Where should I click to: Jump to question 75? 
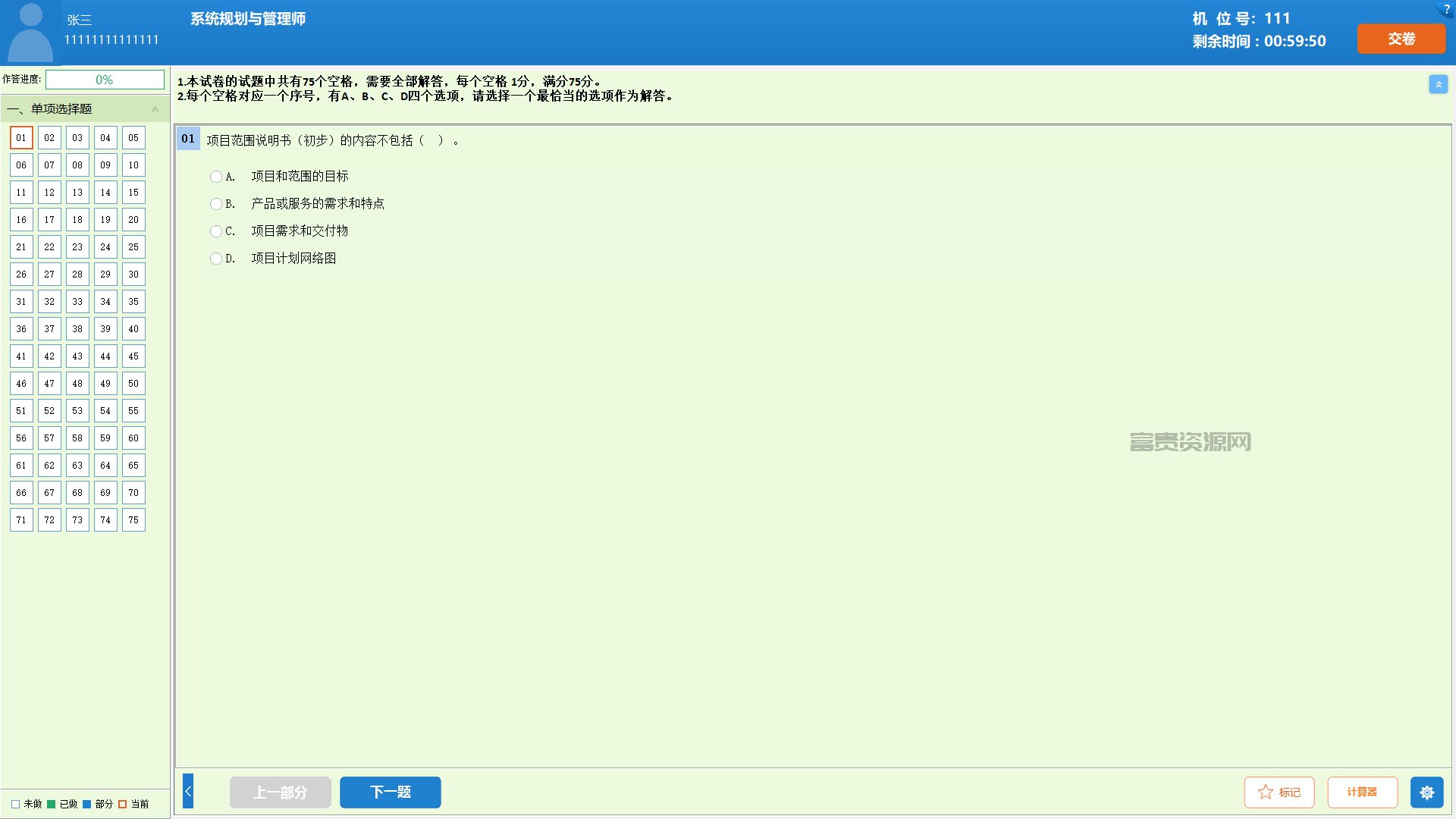point(133,520)
